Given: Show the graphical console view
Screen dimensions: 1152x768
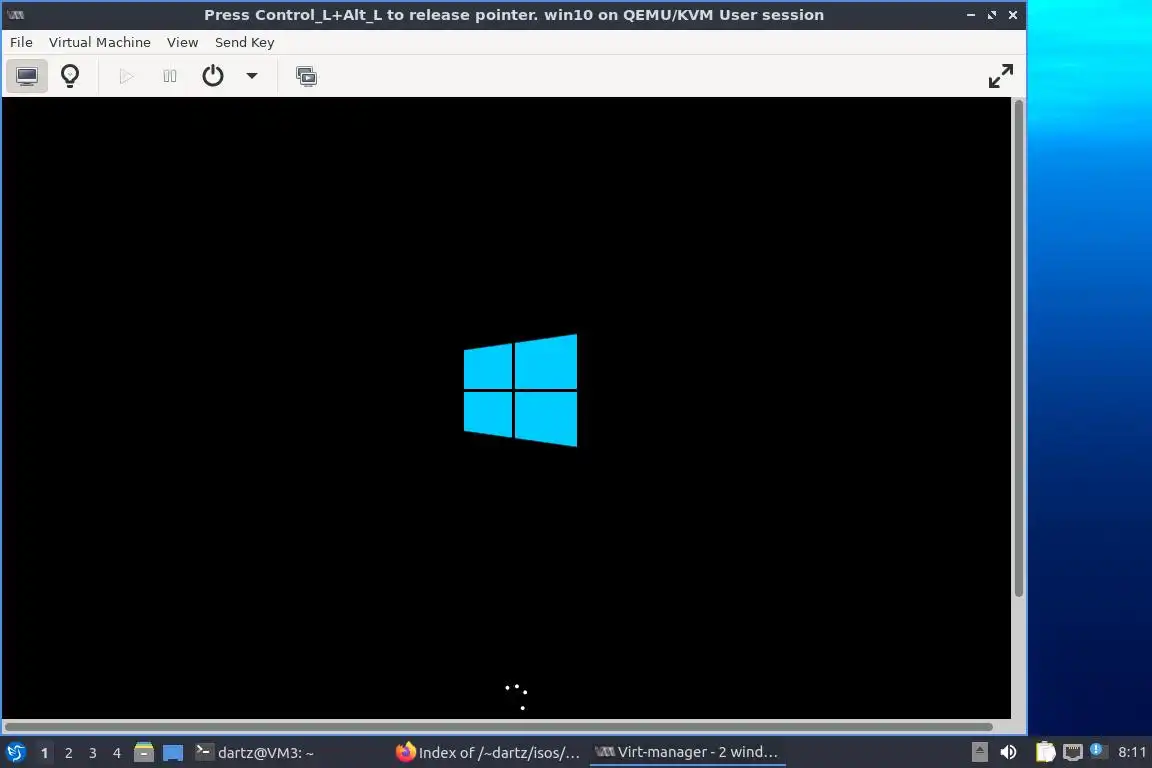Looking at the screenshot, I should (x=27, y=76).
